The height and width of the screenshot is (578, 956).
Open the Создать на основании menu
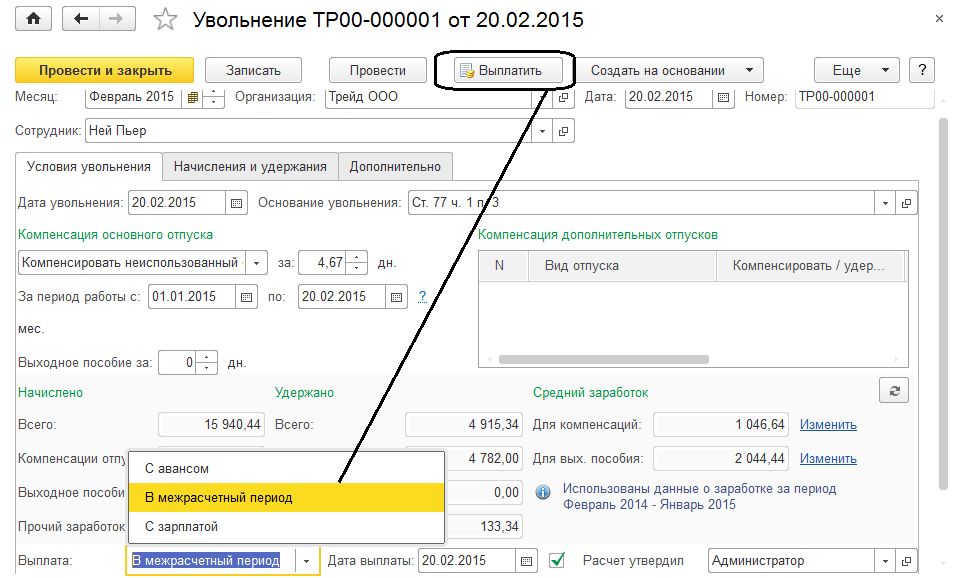[669, 70]
